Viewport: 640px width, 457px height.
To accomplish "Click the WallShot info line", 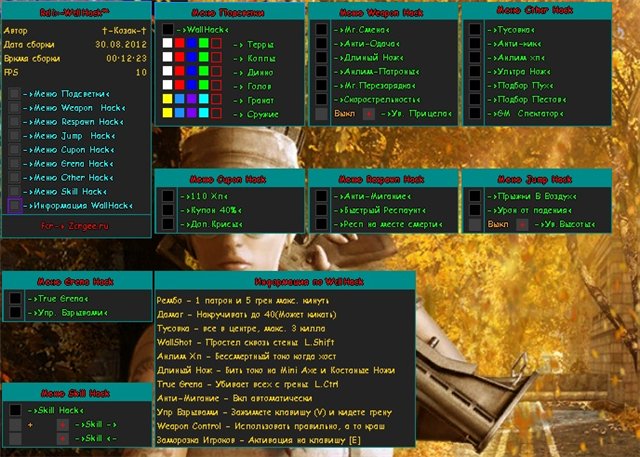I will coord(246,342).
